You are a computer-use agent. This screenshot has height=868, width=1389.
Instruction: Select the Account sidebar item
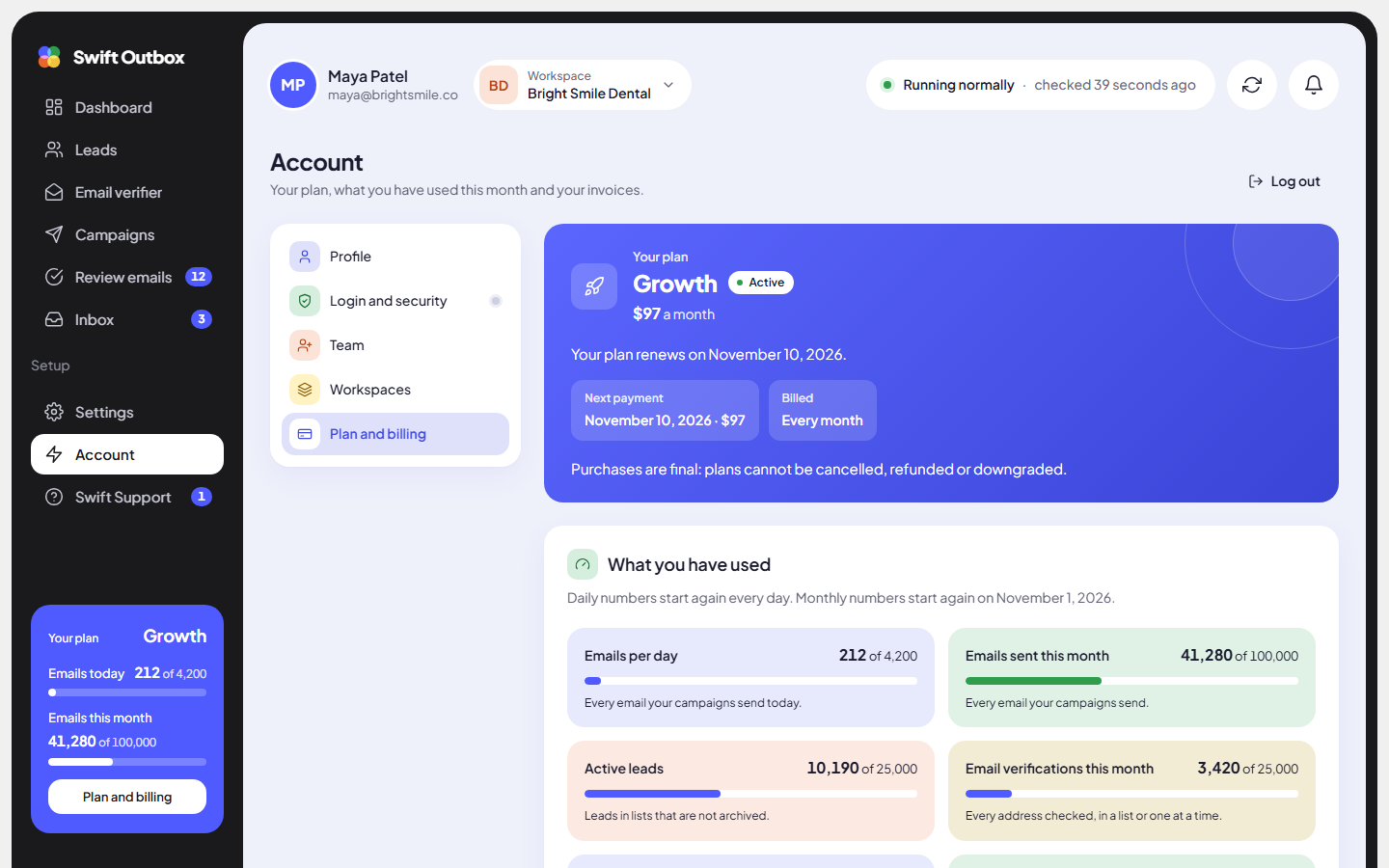pos(127,454)
